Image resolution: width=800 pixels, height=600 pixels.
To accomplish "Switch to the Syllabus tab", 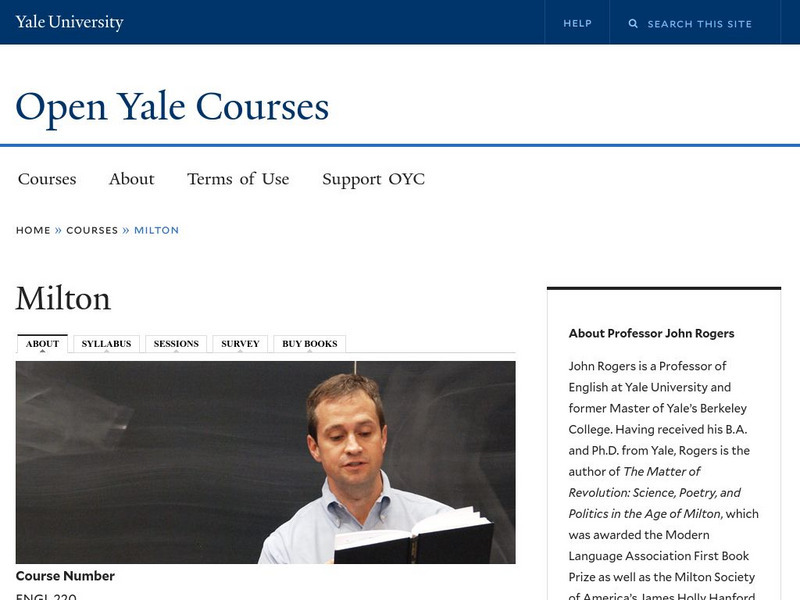I will click(106, 344).
